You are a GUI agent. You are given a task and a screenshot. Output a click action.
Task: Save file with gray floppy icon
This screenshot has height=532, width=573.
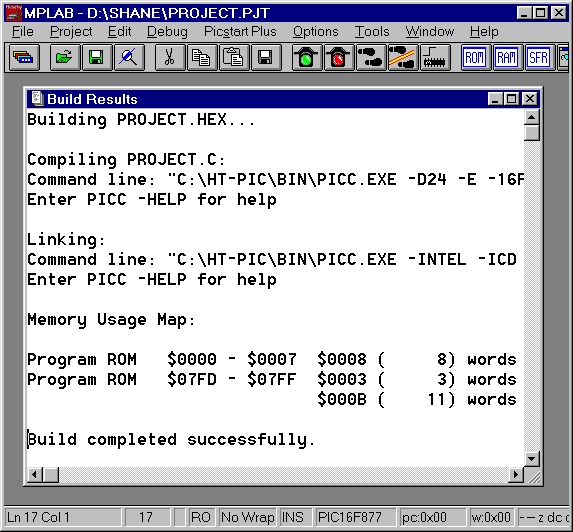(266, 57)
